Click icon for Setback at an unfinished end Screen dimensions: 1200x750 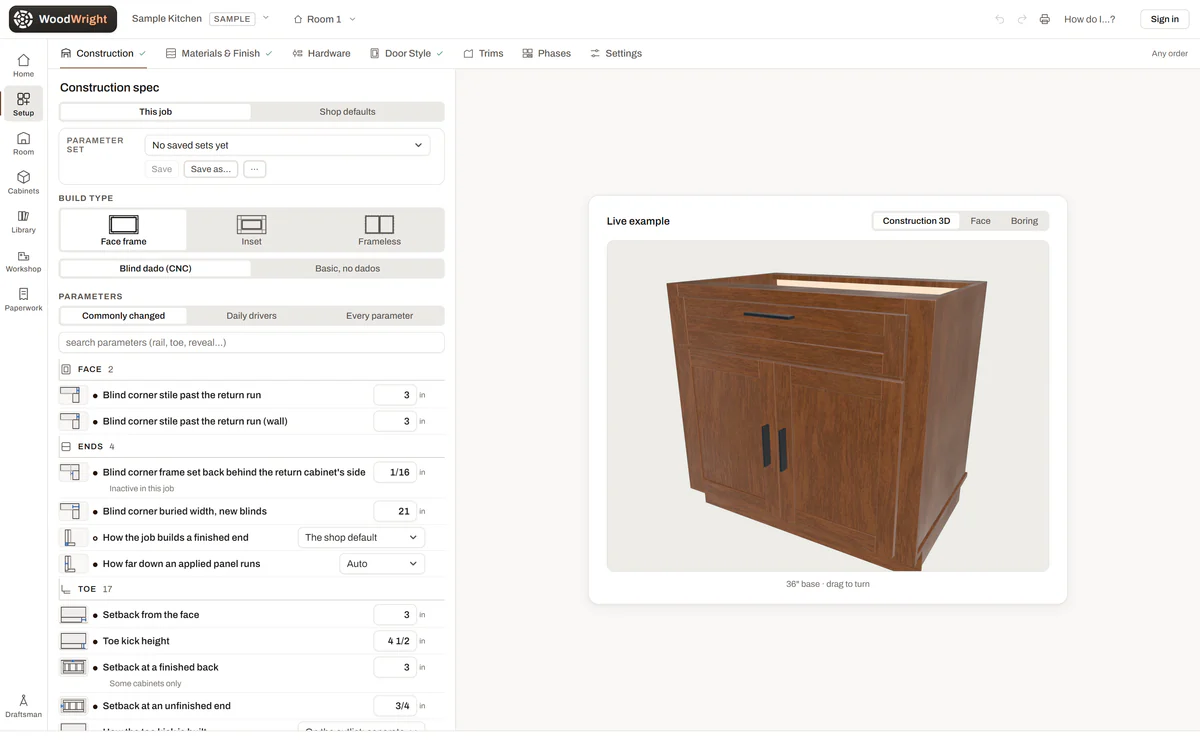73,706
